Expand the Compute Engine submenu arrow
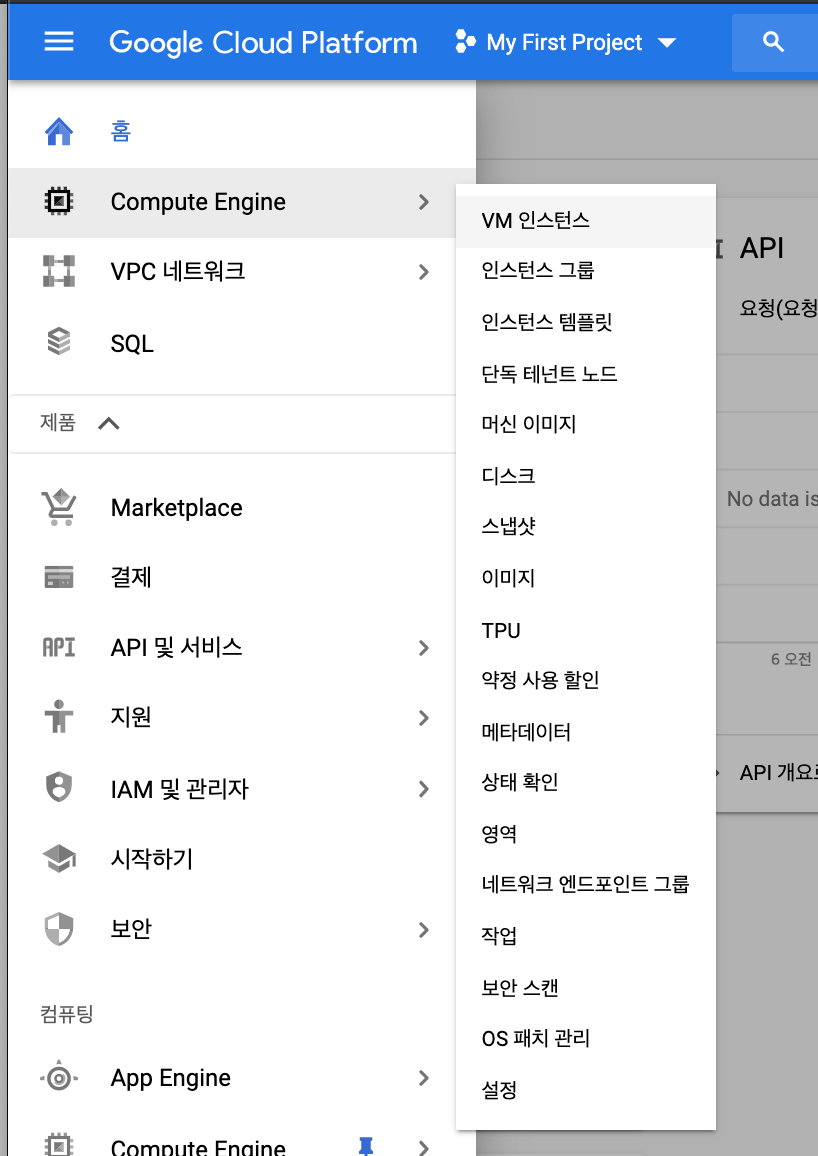This screenshot has width=818, height=1156. [424, 202]
